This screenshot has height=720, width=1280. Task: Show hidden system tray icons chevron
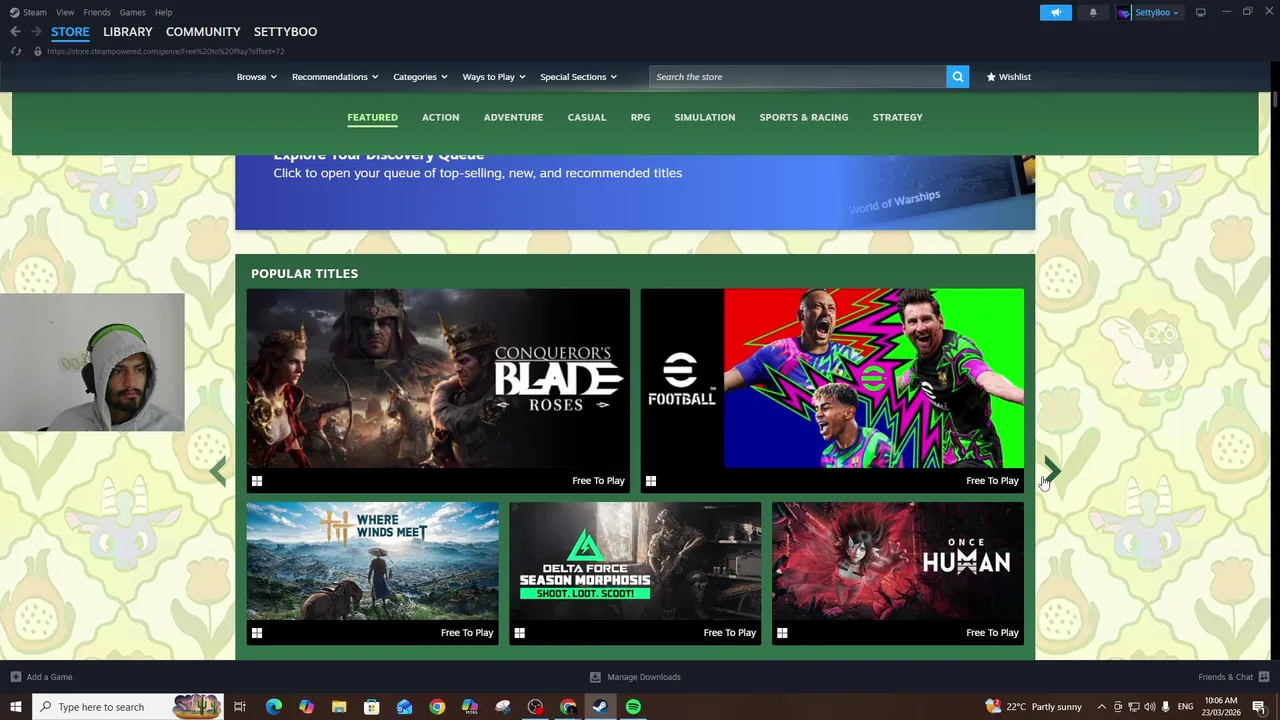(1102, 707)
